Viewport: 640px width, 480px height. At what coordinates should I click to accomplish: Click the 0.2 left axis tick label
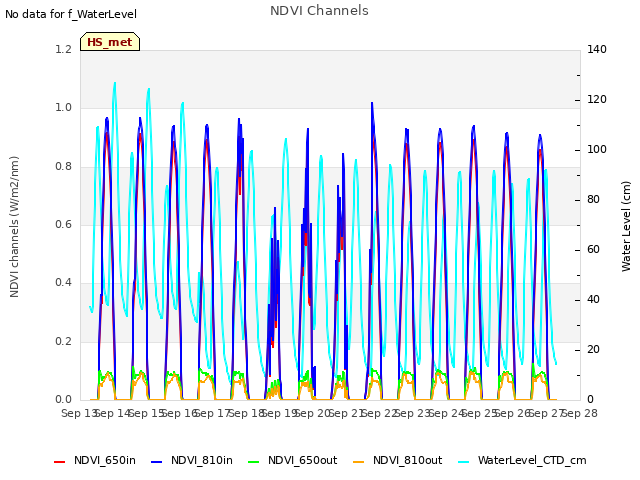(64, 342)
